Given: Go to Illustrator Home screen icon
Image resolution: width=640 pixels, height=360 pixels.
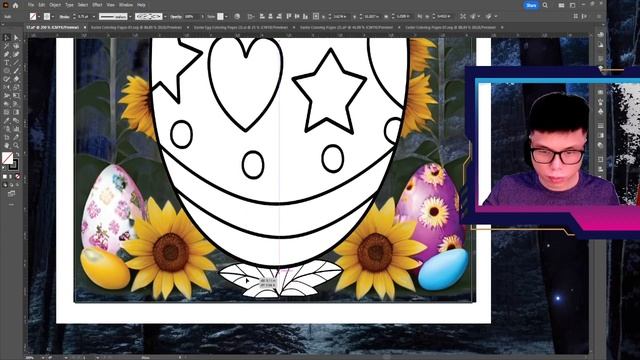Looking at the screenshot, I should [x=16, y=5].
